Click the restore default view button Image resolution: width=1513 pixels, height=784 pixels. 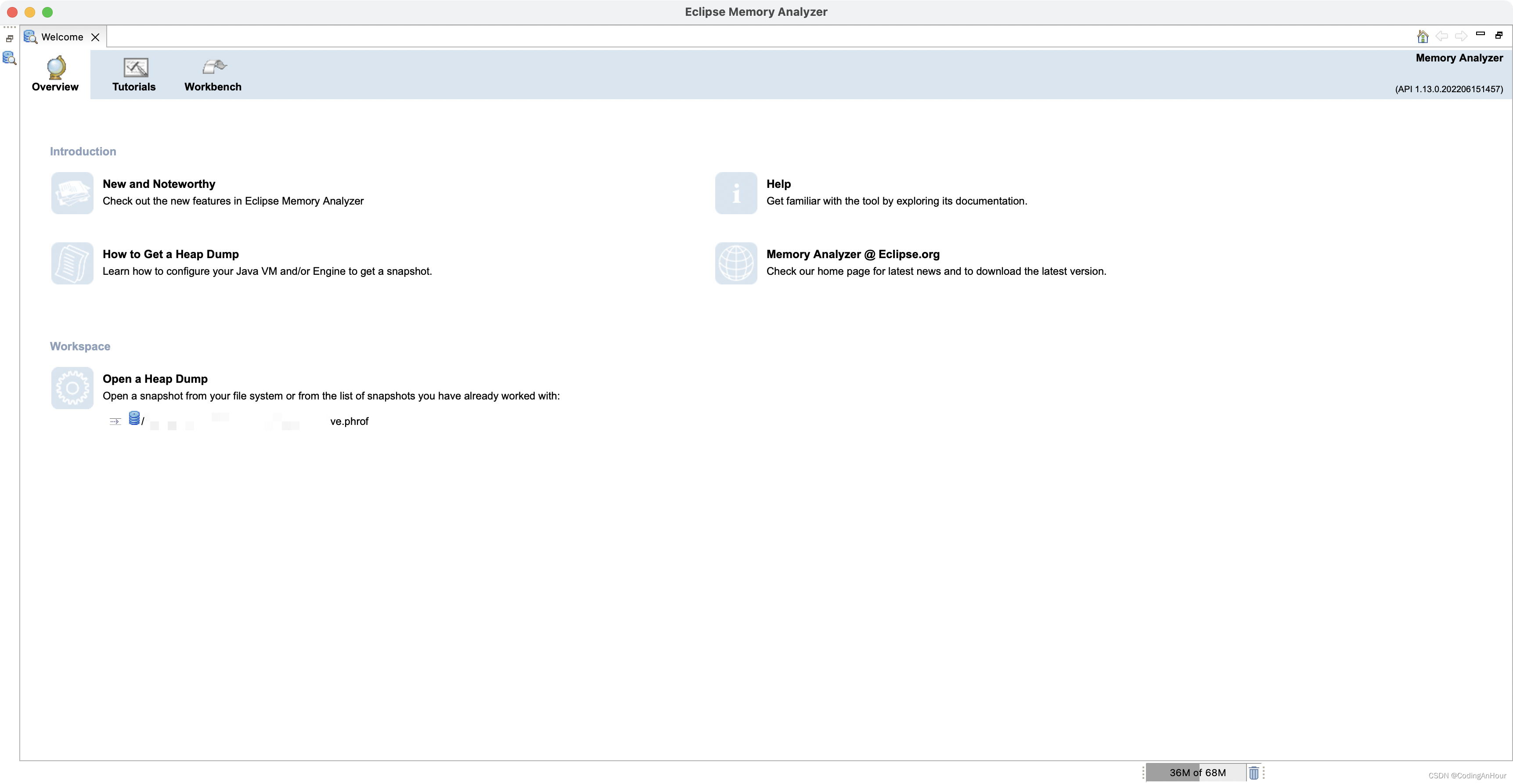(x=1498, y=35)
